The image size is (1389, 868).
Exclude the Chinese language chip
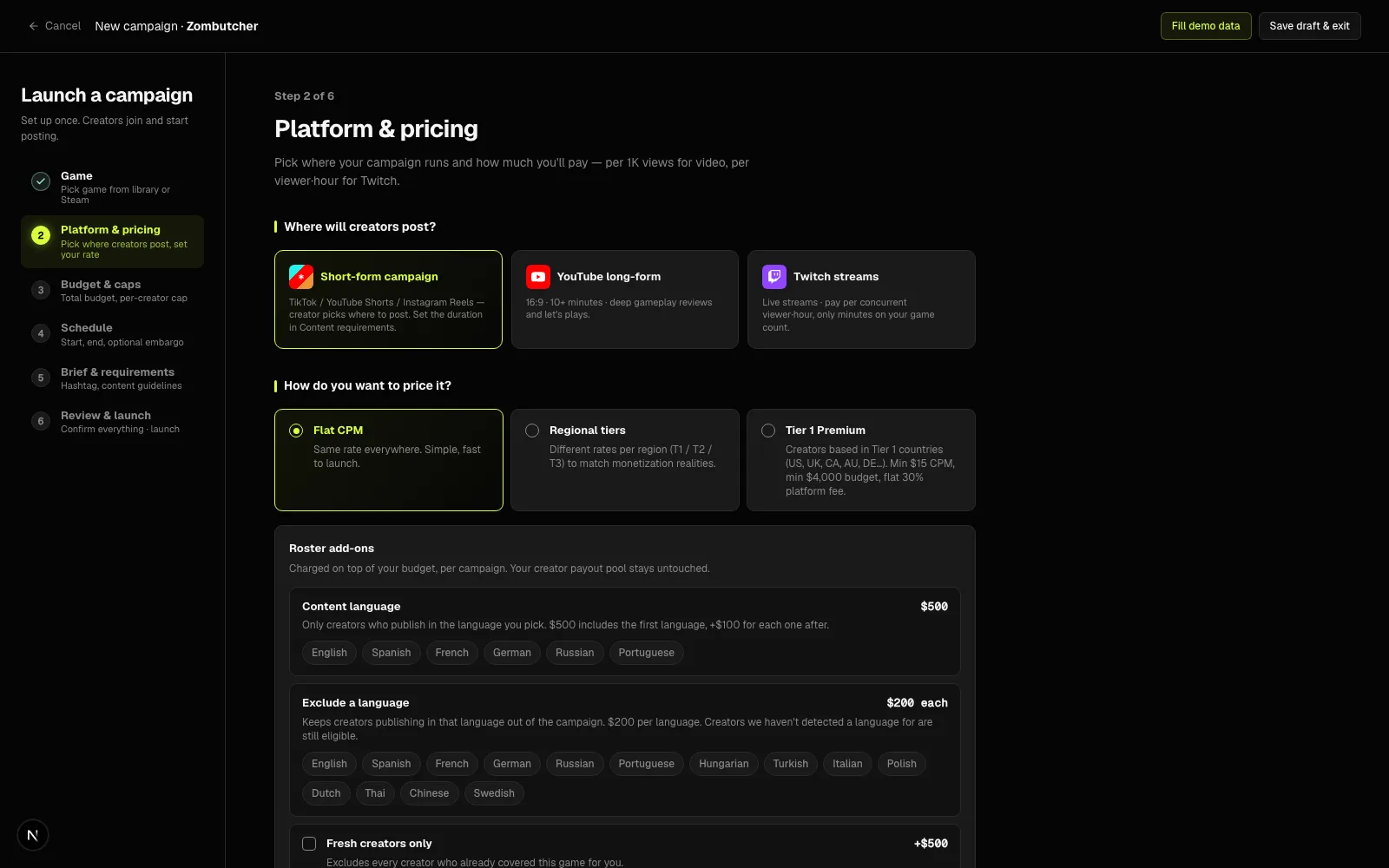[429, 793]
